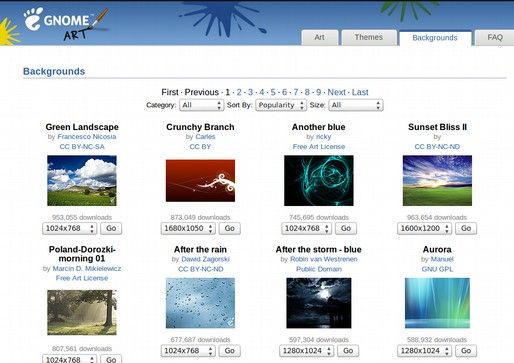Viewport: 514px width, 363px height.
Task: Open the Sunset Bliss II thumbnail
Action: point(437,180)
